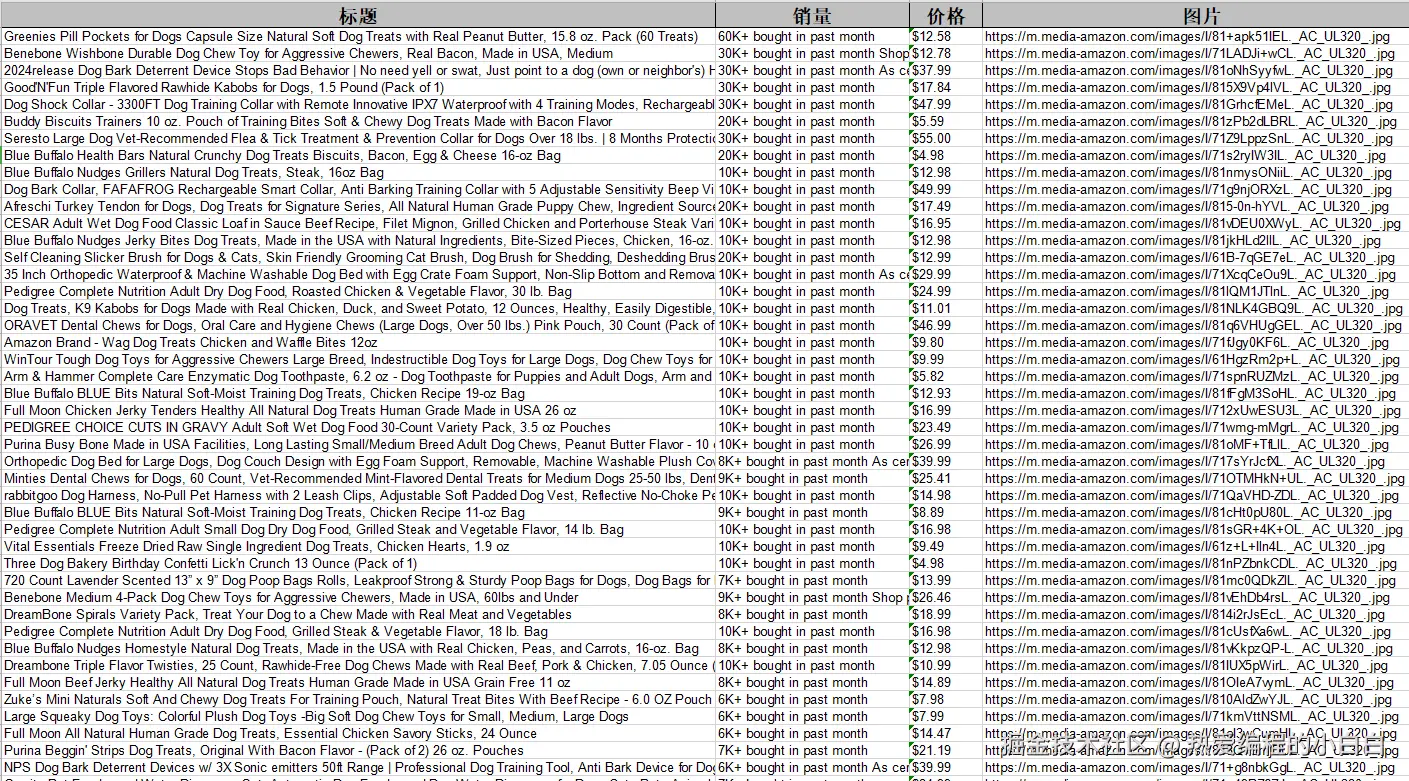This screenshot has height=781, width=1409.
Task: Click the $12.78 price cell
Action: coord(946,54)
